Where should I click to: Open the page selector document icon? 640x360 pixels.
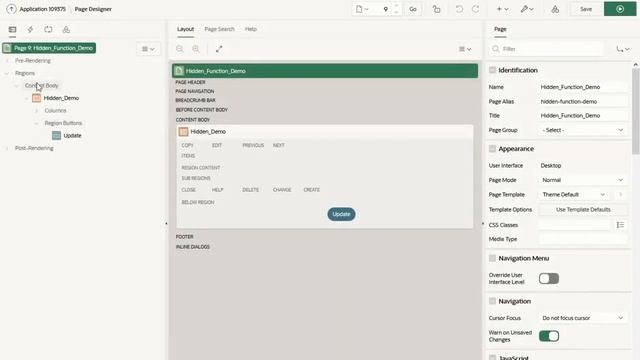point(362,9)
